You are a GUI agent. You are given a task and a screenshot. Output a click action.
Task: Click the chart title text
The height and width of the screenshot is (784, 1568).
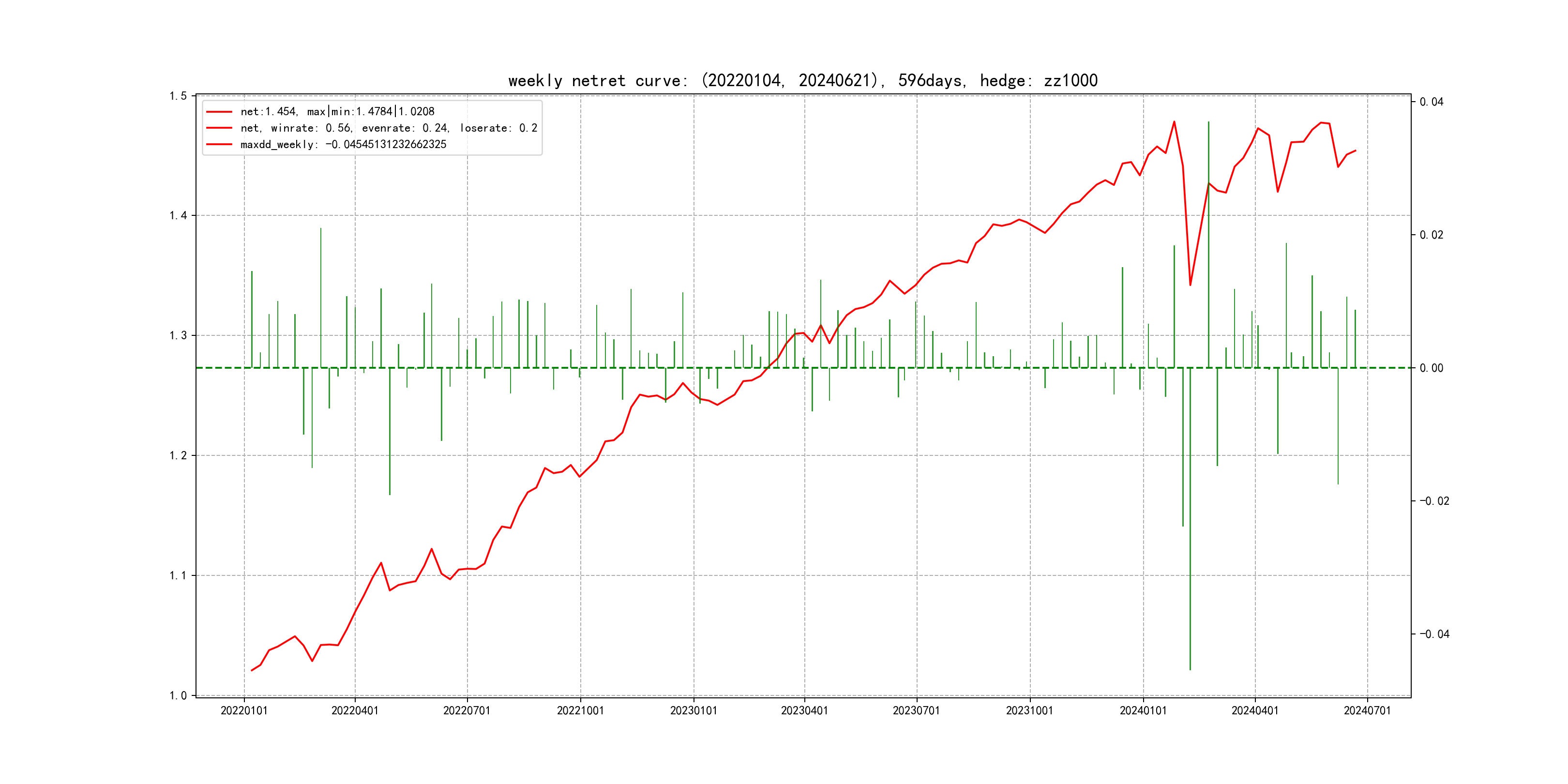click(x=802, y=81)
